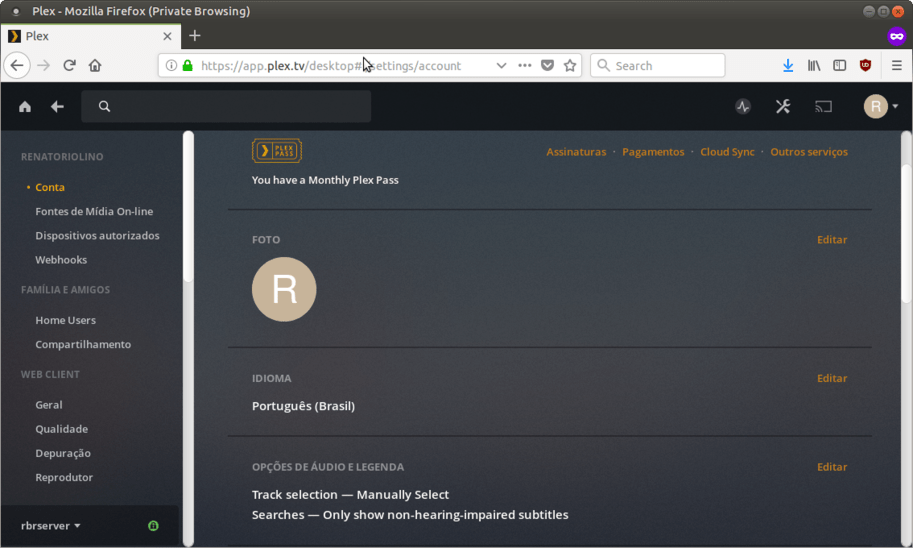Image resolution: width=913 pixels, height=548 pixels.
Task: Click the Outros serviços link
Action: [x=809, y=152]
